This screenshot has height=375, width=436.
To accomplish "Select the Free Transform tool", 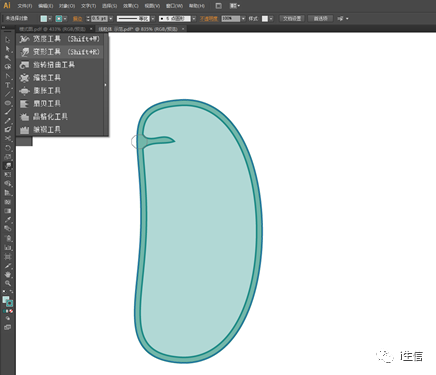I will coord(8,175).
